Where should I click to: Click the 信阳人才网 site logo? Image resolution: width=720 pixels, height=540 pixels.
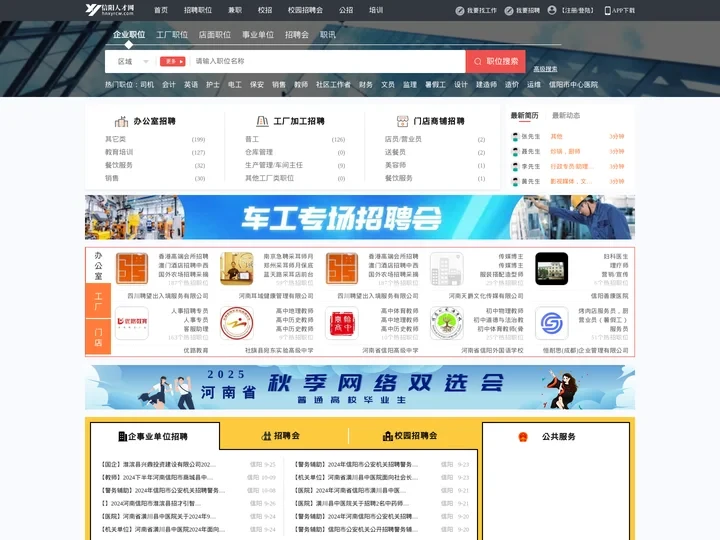[x=110, y=10]
